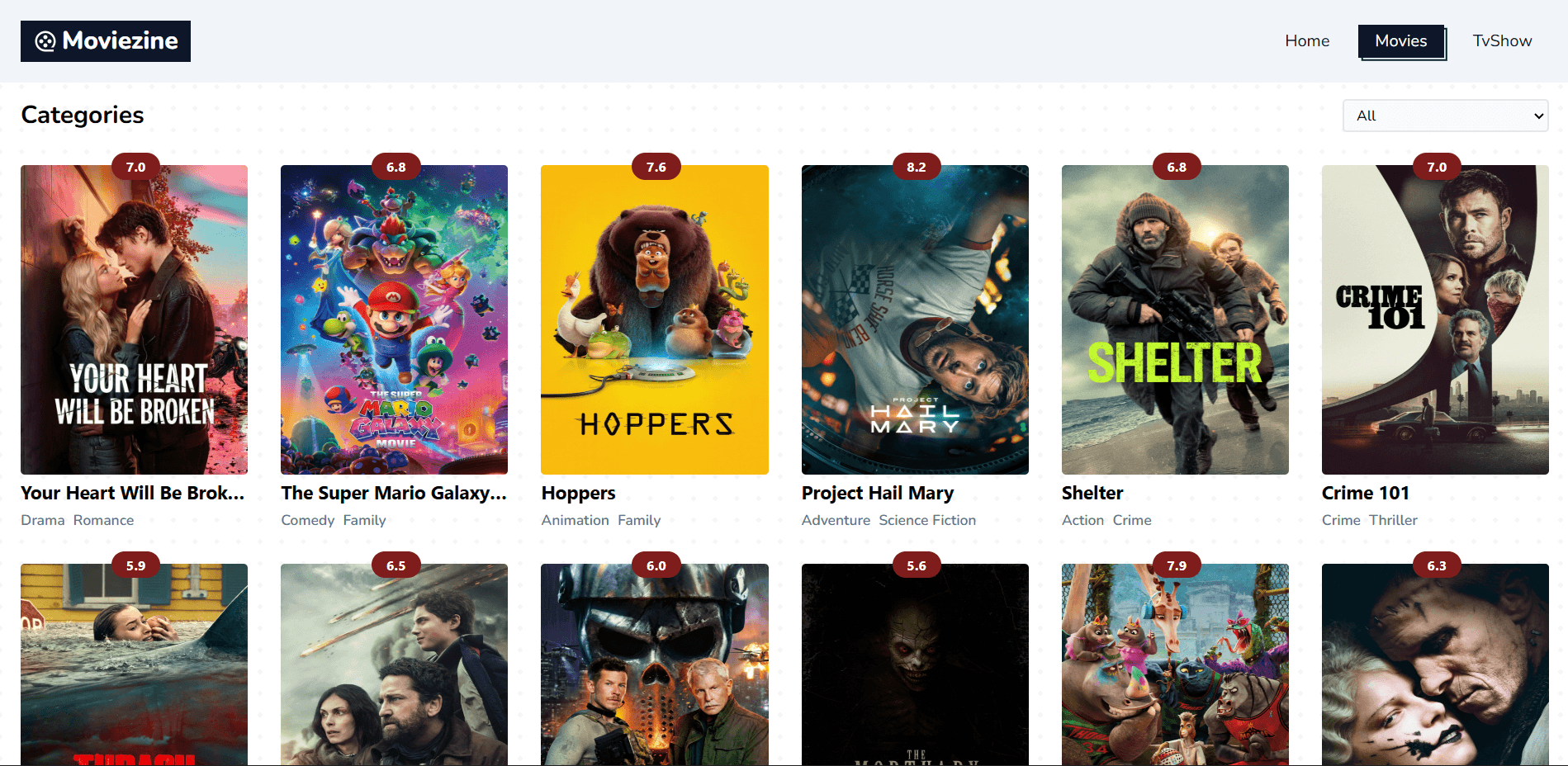Click the Project Hail Mary title
Screen dimensions: 1568x766
point(878,493)
